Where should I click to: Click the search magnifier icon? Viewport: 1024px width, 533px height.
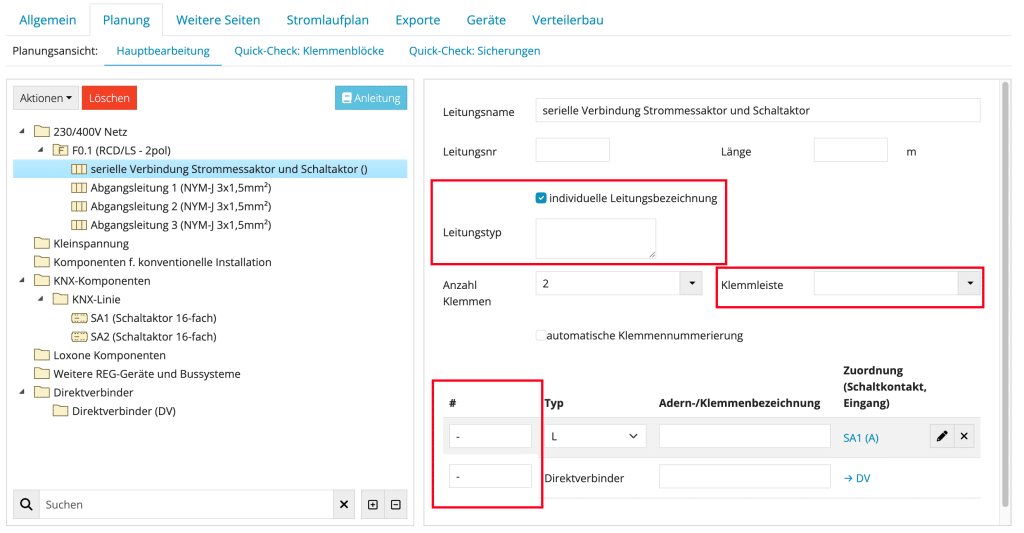tap(26, 504)
